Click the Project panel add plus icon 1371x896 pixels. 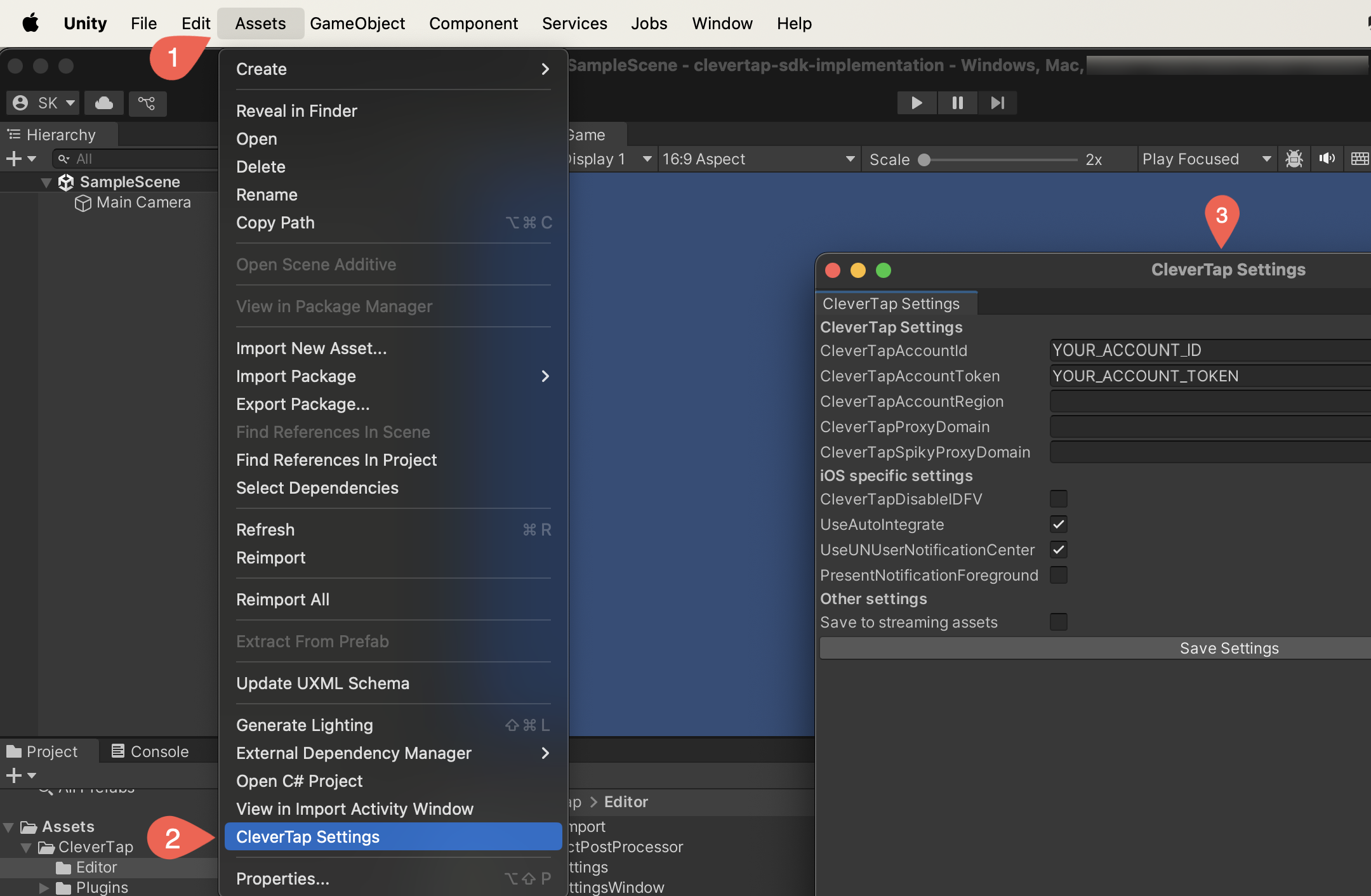[x=15, y=775]
